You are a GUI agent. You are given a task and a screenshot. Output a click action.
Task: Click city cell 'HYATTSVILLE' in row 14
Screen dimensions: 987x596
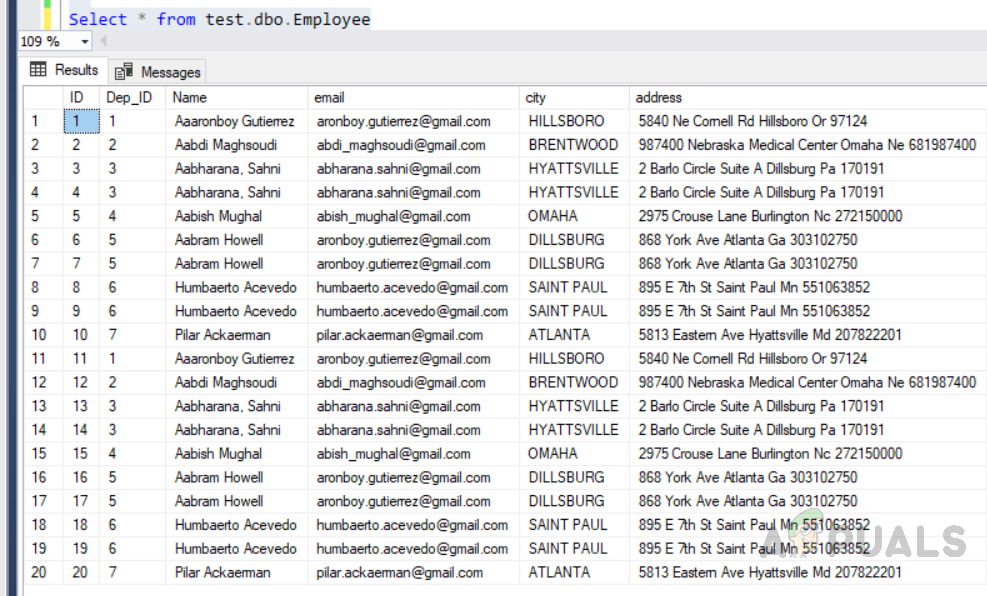click(573, 430)
